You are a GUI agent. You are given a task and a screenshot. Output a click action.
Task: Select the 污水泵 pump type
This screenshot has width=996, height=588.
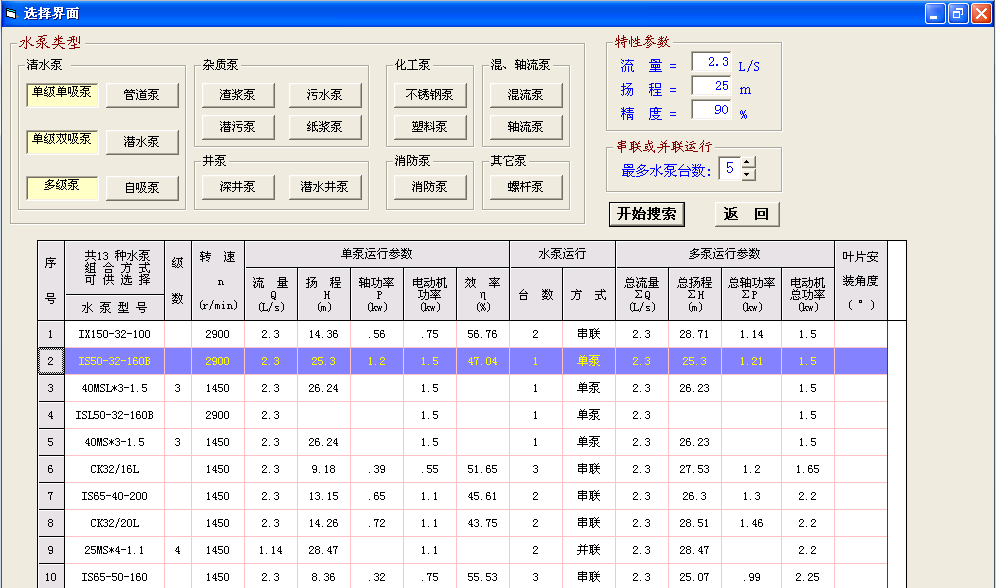coord(325,95)
